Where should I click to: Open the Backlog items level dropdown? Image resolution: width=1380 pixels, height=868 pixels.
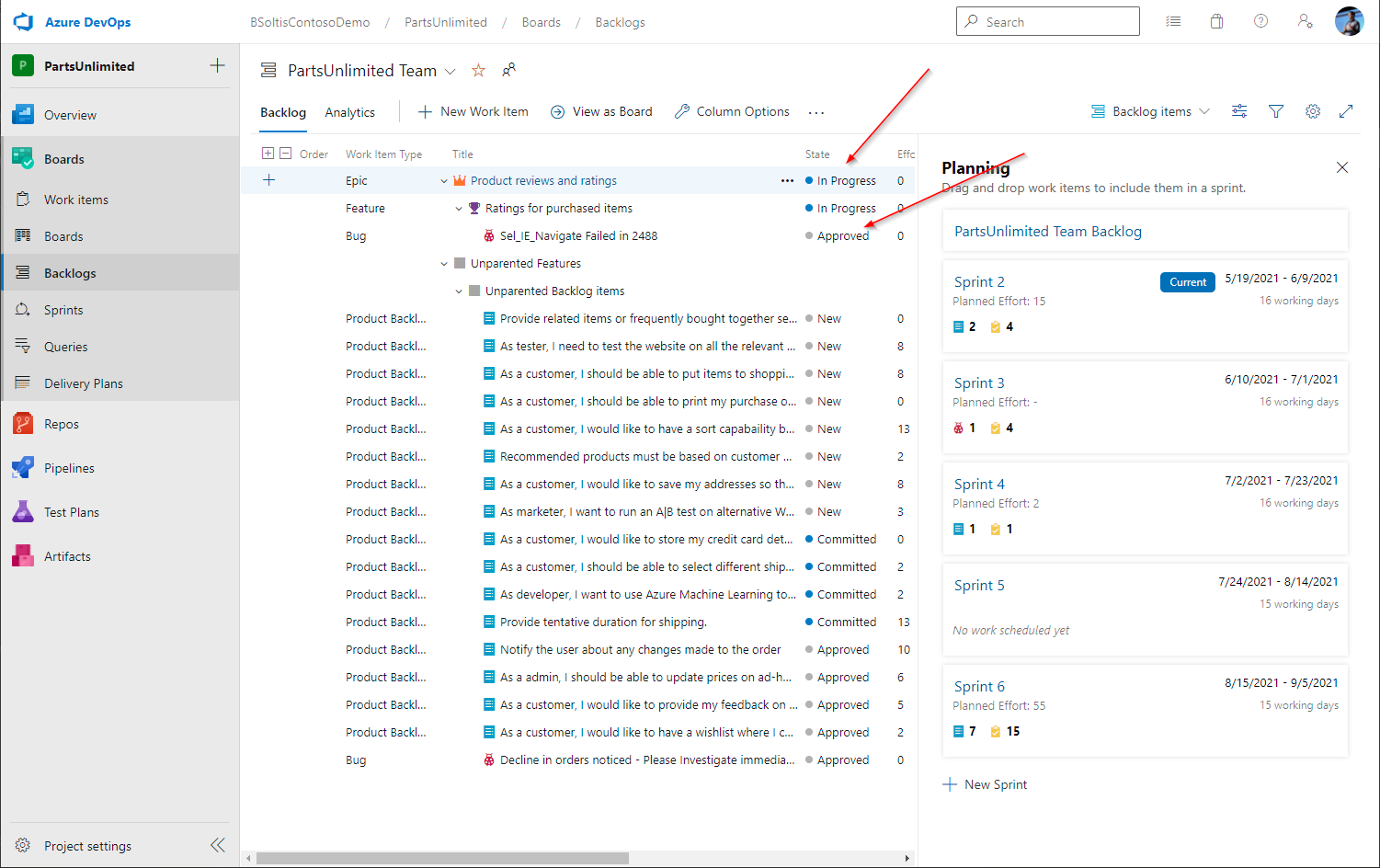(x=1151, y=111)
